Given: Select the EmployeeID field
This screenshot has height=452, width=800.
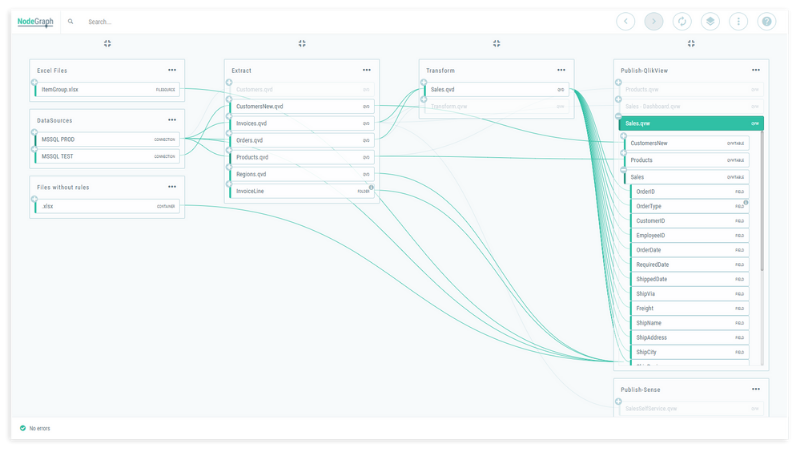Looking at the screenshot, I should tap(690, 236).
